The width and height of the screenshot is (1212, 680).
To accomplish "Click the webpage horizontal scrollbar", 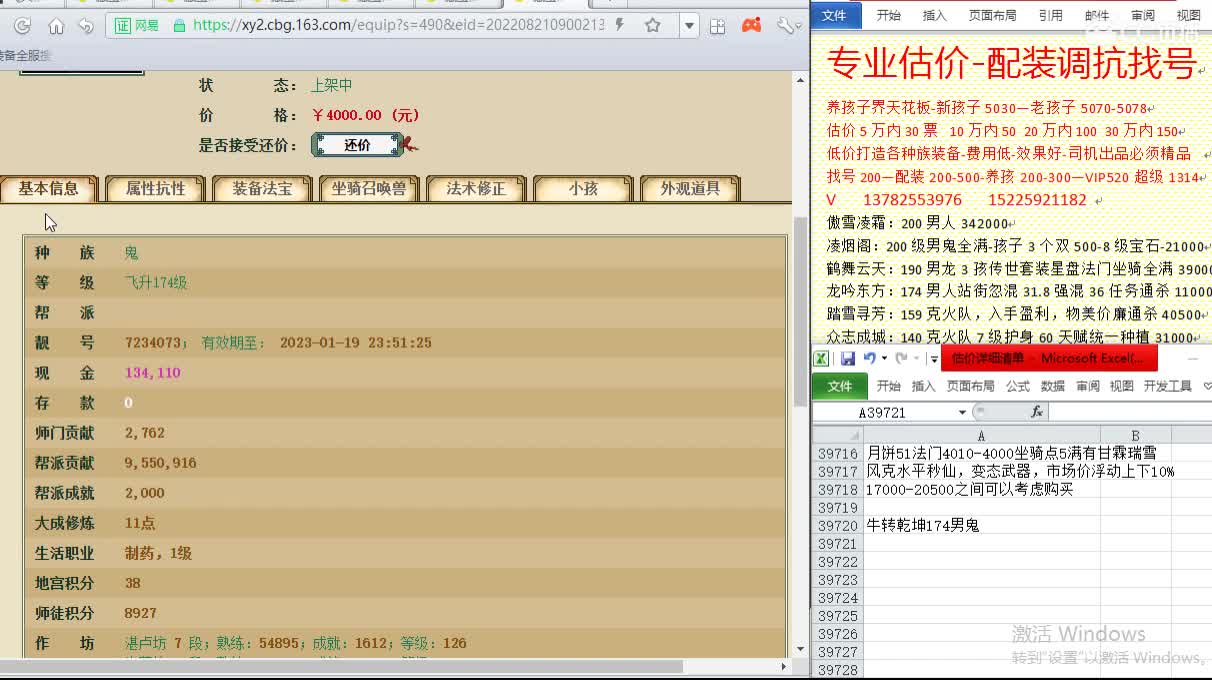I will [341, 666].
